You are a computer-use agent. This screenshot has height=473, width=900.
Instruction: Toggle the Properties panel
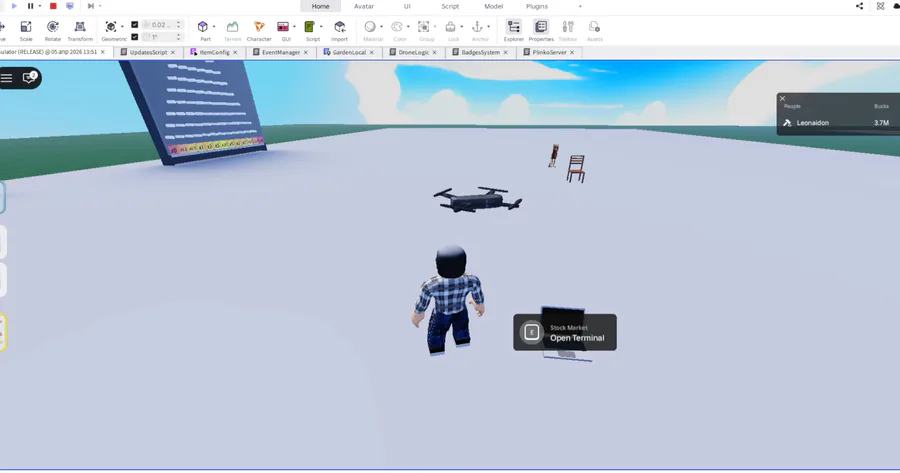point(541,30)
